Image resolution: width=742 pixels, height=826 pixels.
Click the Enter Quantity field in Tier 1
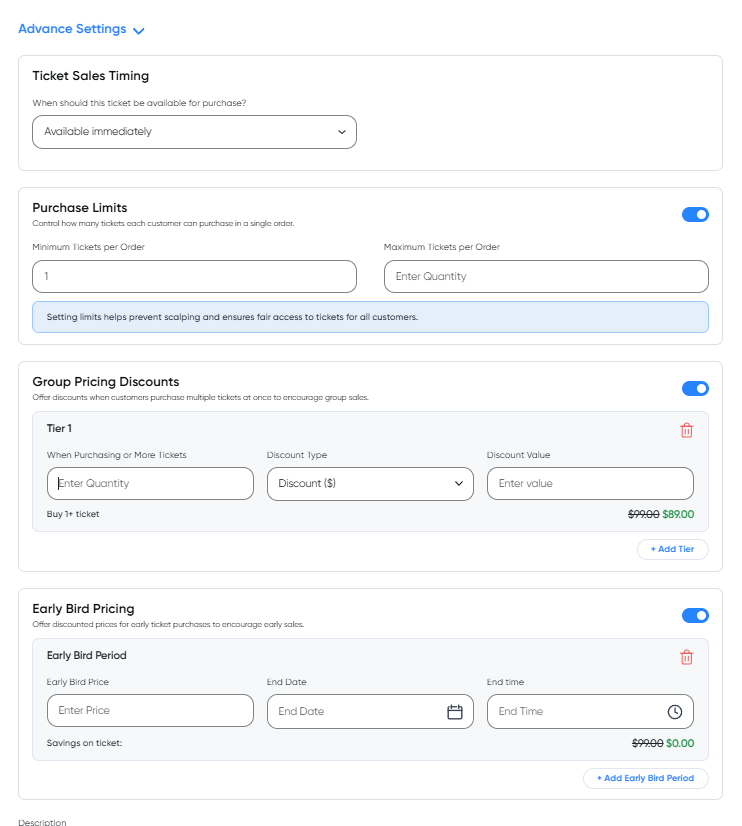click(x=150, y=483)
